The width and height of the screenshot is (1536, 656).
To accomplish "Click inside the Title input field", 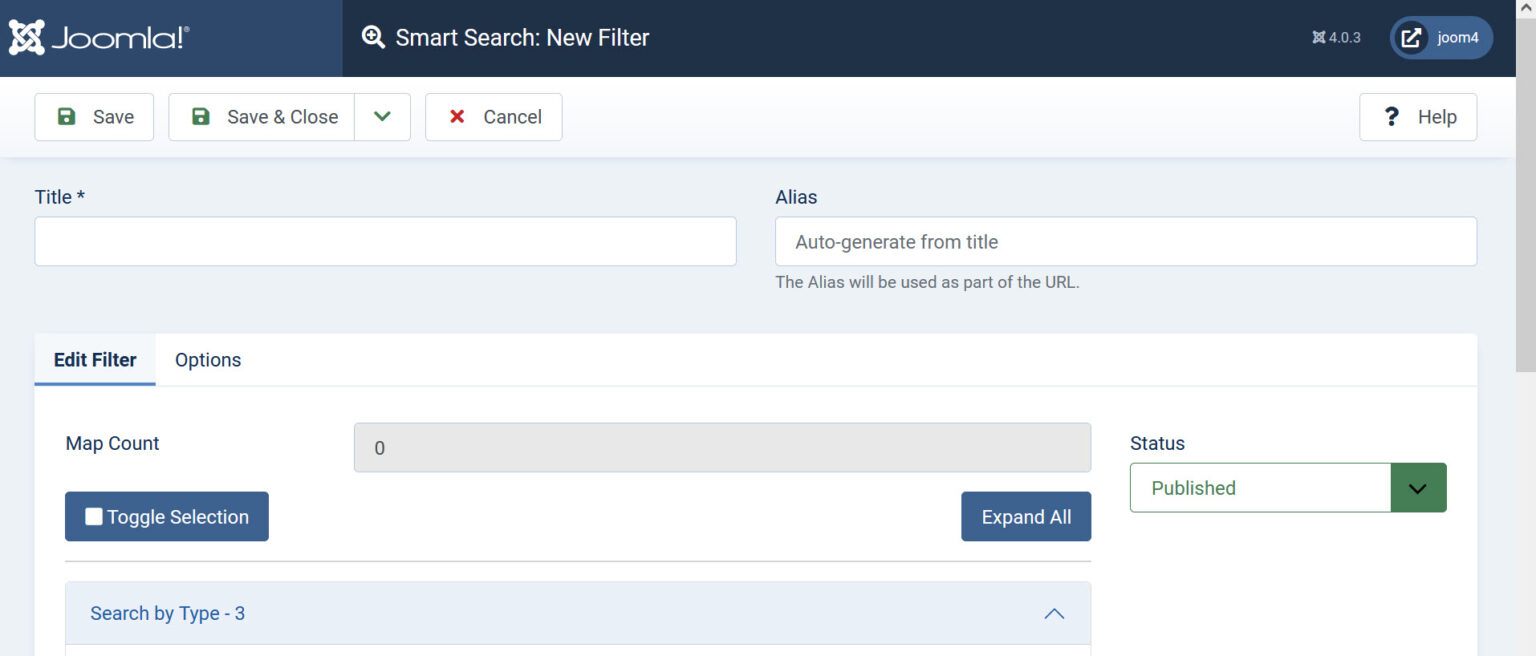I will point(385,241).
